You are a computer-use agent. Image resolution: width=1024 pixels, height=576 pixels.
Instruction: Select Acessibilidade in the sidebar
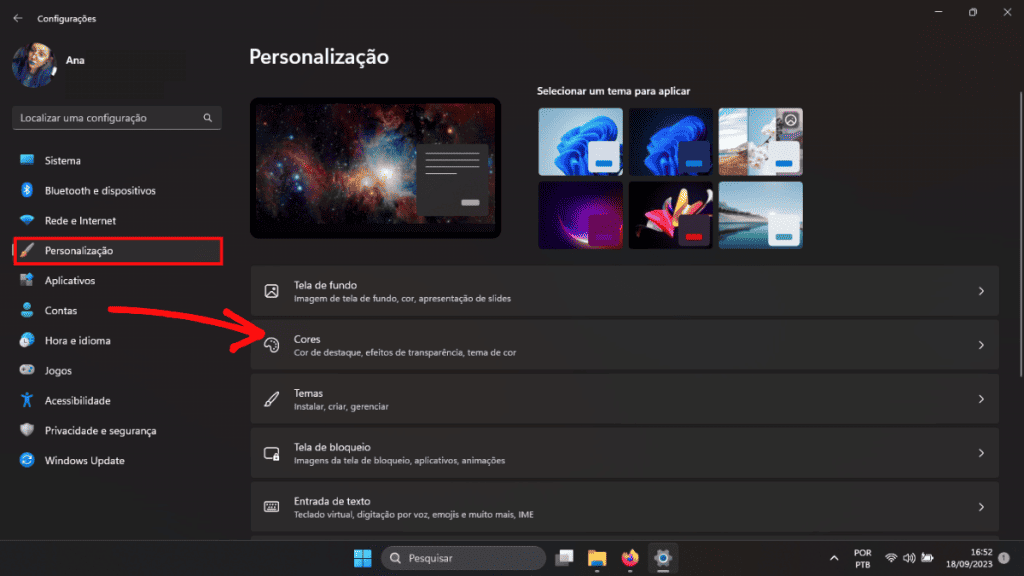pos(118,400)
